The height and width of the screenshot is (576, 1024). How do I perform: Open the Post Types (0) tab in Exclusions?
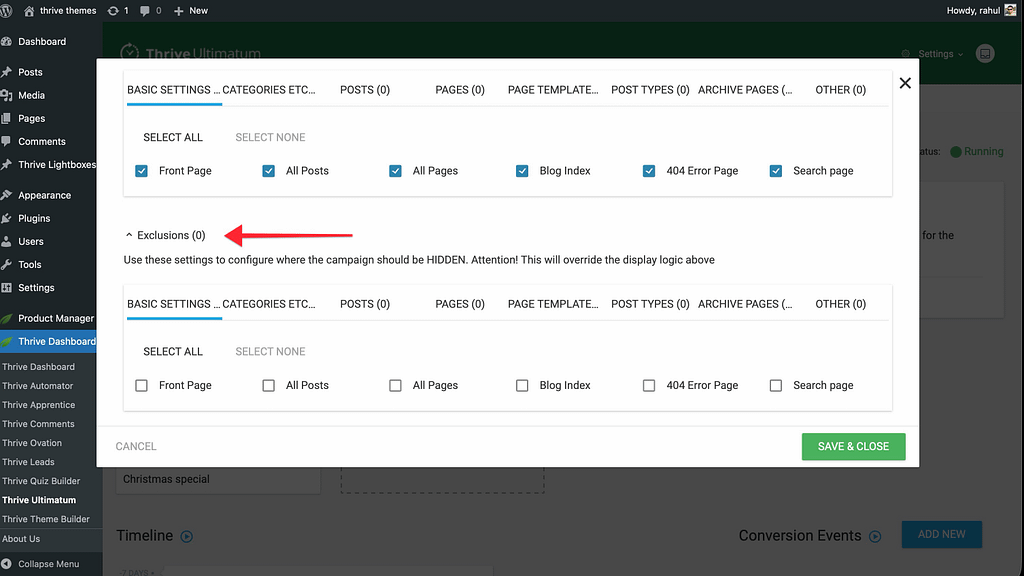(x=650, y=304)
